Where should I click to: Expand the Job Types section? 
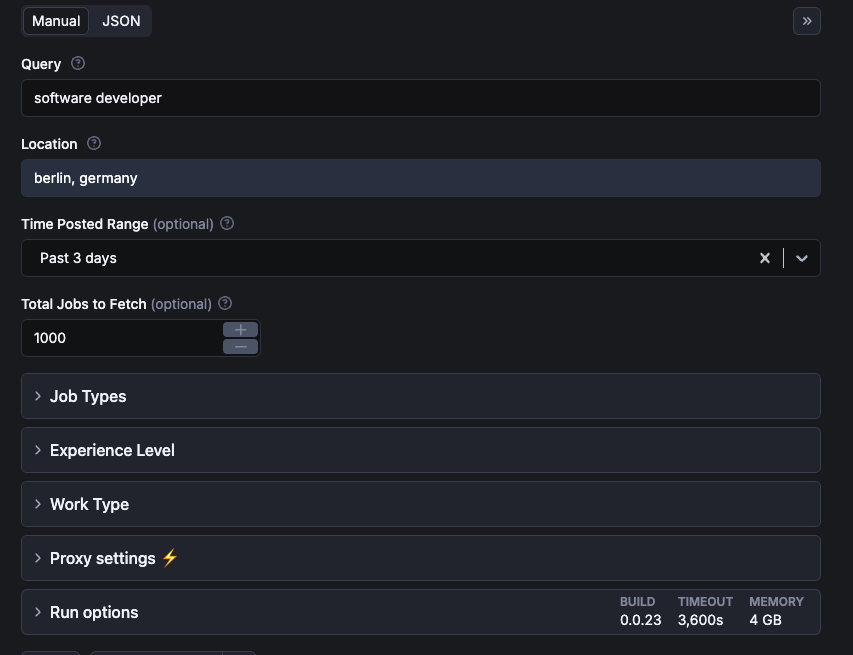[x=421, y=396]
